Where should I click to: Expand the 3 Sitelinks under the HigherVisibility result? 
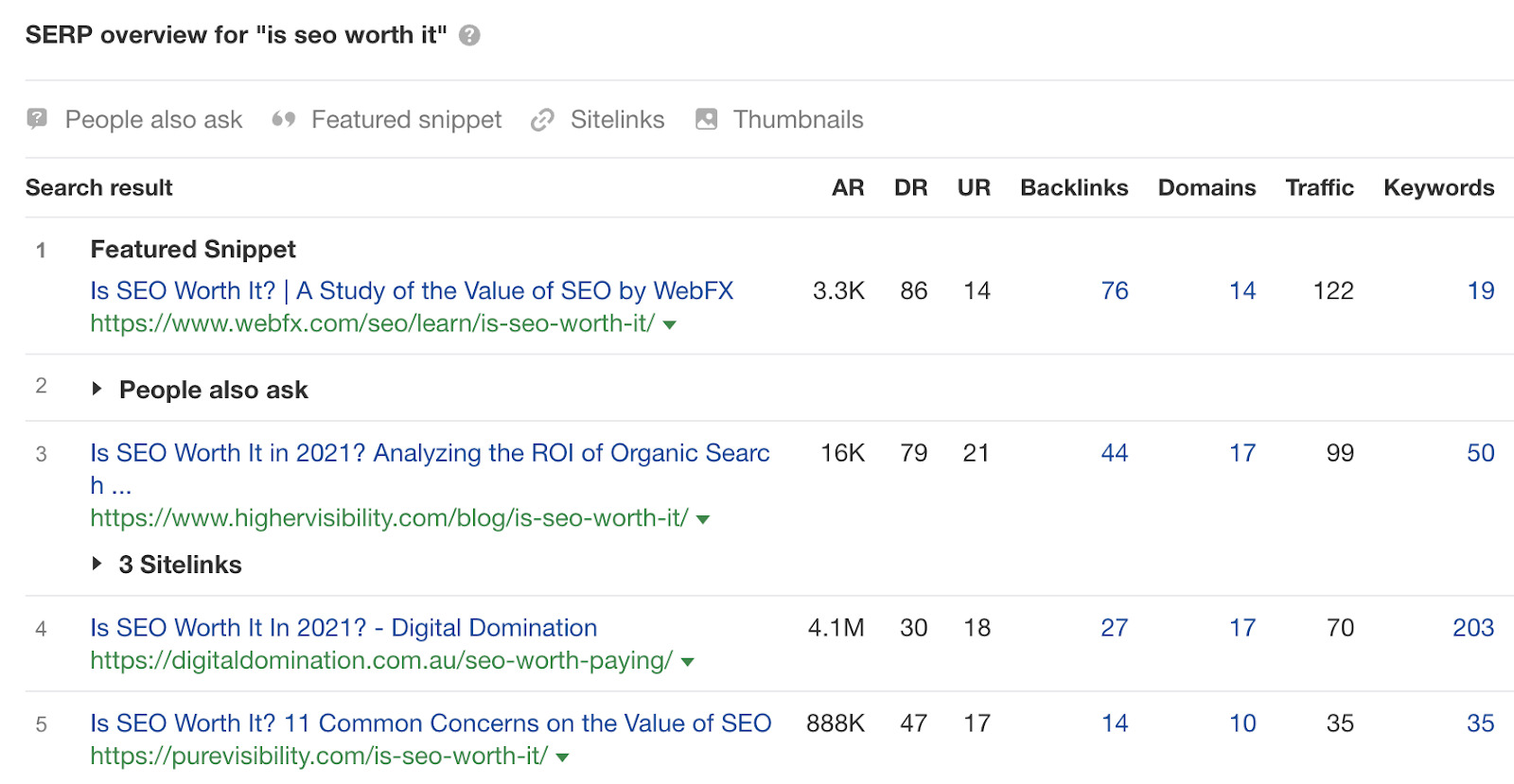pos(97,564)
